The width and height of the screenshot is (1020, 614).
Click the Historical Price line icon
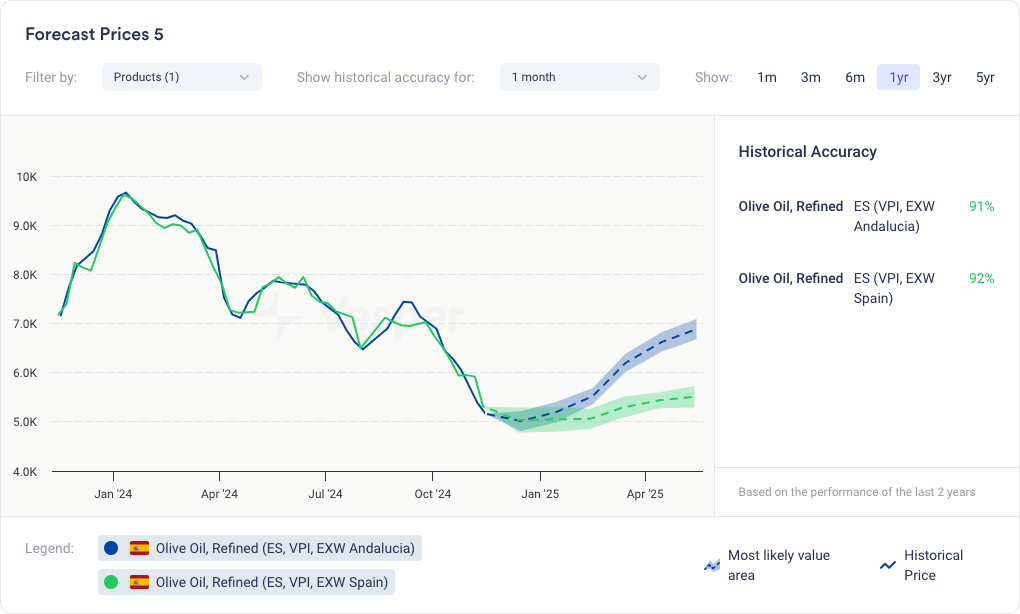click(x=887, y=565)
